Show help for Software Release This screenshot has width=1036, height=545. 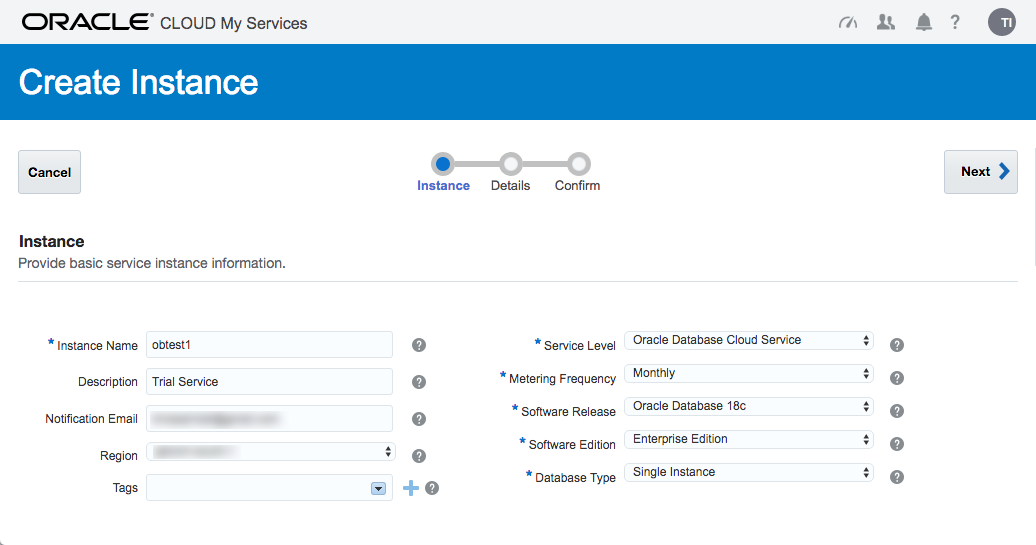point(897,411)
